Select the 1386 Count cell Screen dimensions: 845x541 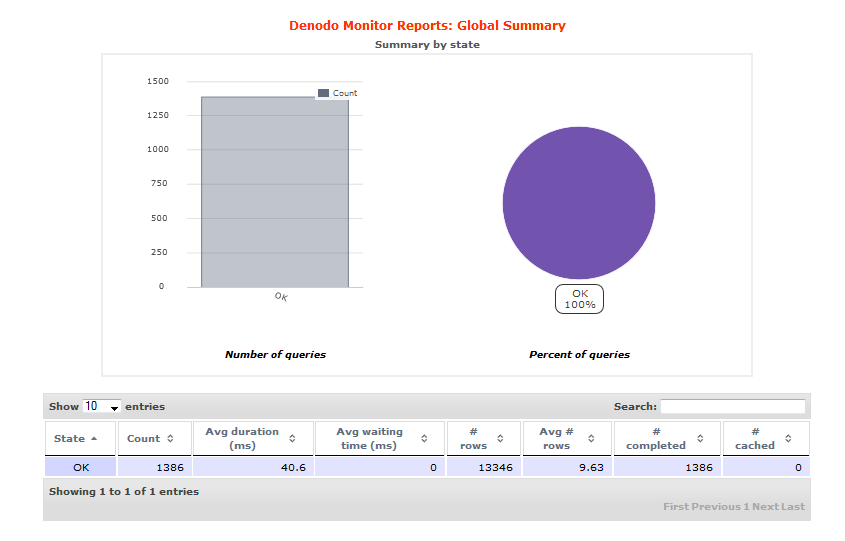tap(155, 468)
